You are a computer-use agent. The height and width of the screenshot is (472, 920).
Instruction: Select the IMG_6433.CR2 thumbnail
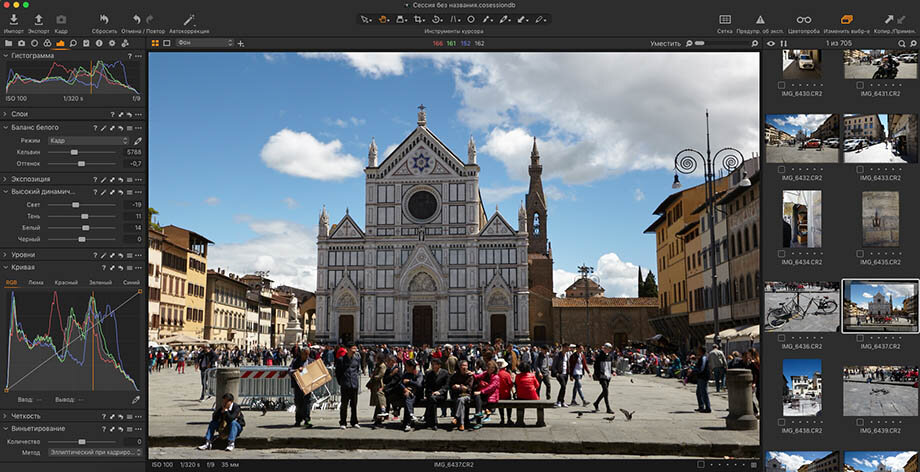pyautogui.click(x=880, y=138)
